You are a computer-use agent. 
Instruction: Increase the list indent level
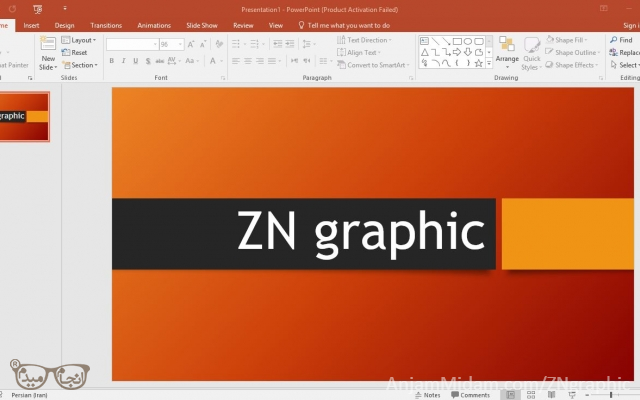(x=290, y=44)
